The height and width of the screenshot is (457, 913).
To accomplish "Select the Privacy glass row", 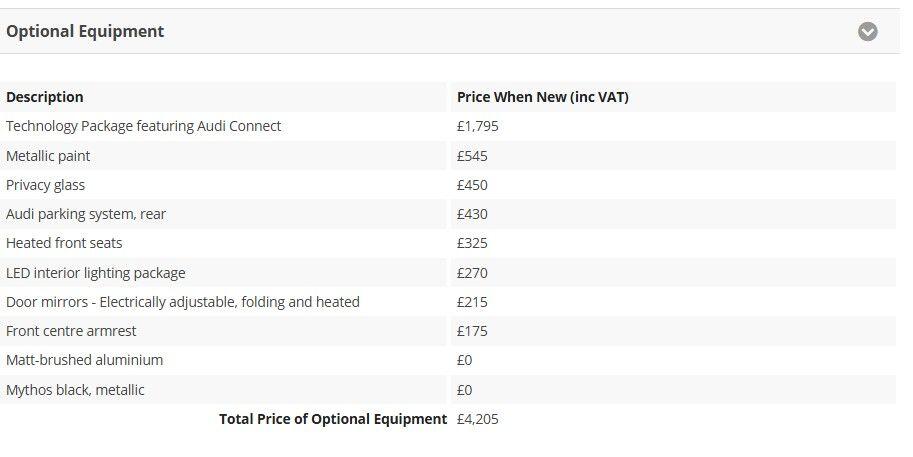I will click(x=448, y=185).
